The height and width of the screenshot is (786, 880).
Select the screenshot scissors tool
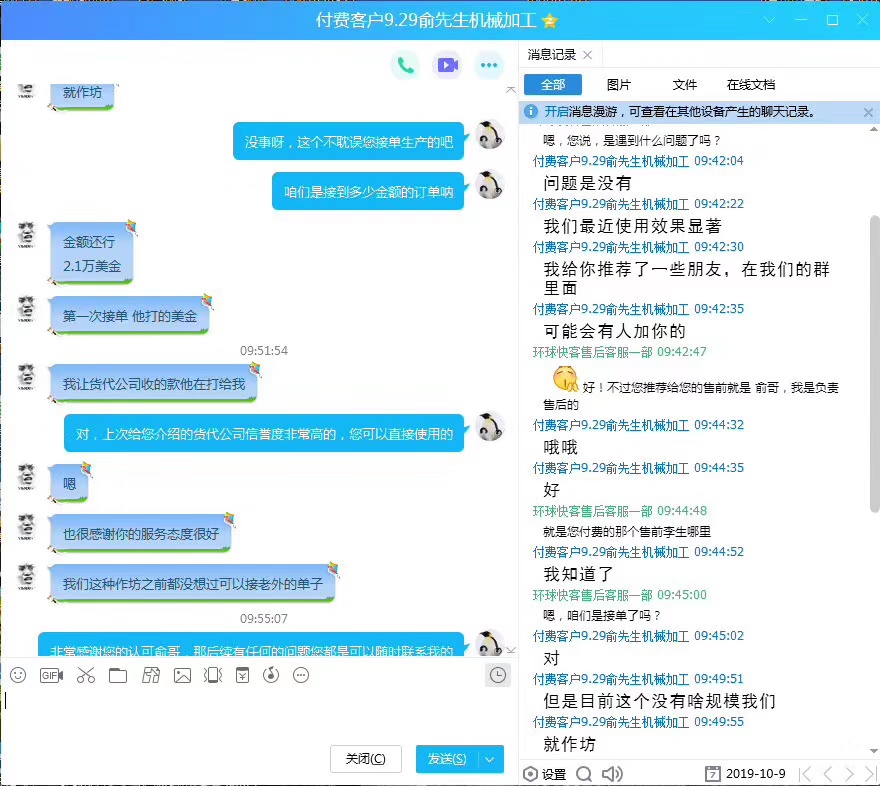85,675
